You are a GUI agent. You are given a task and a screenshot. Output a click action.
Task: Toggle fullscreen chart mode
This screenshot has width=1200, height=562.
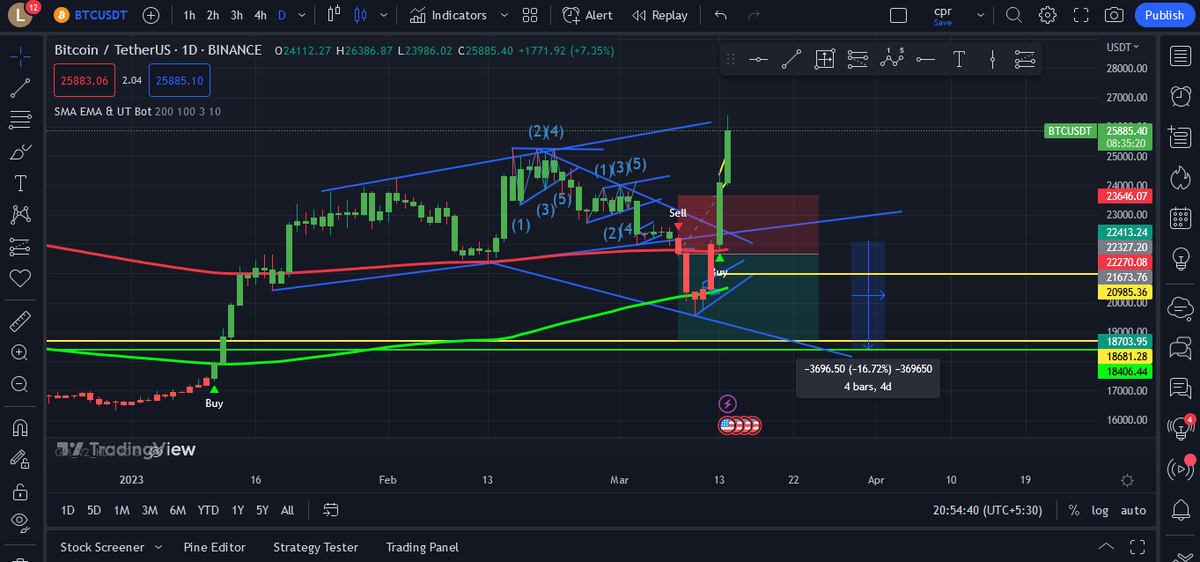click(1080, 15)
